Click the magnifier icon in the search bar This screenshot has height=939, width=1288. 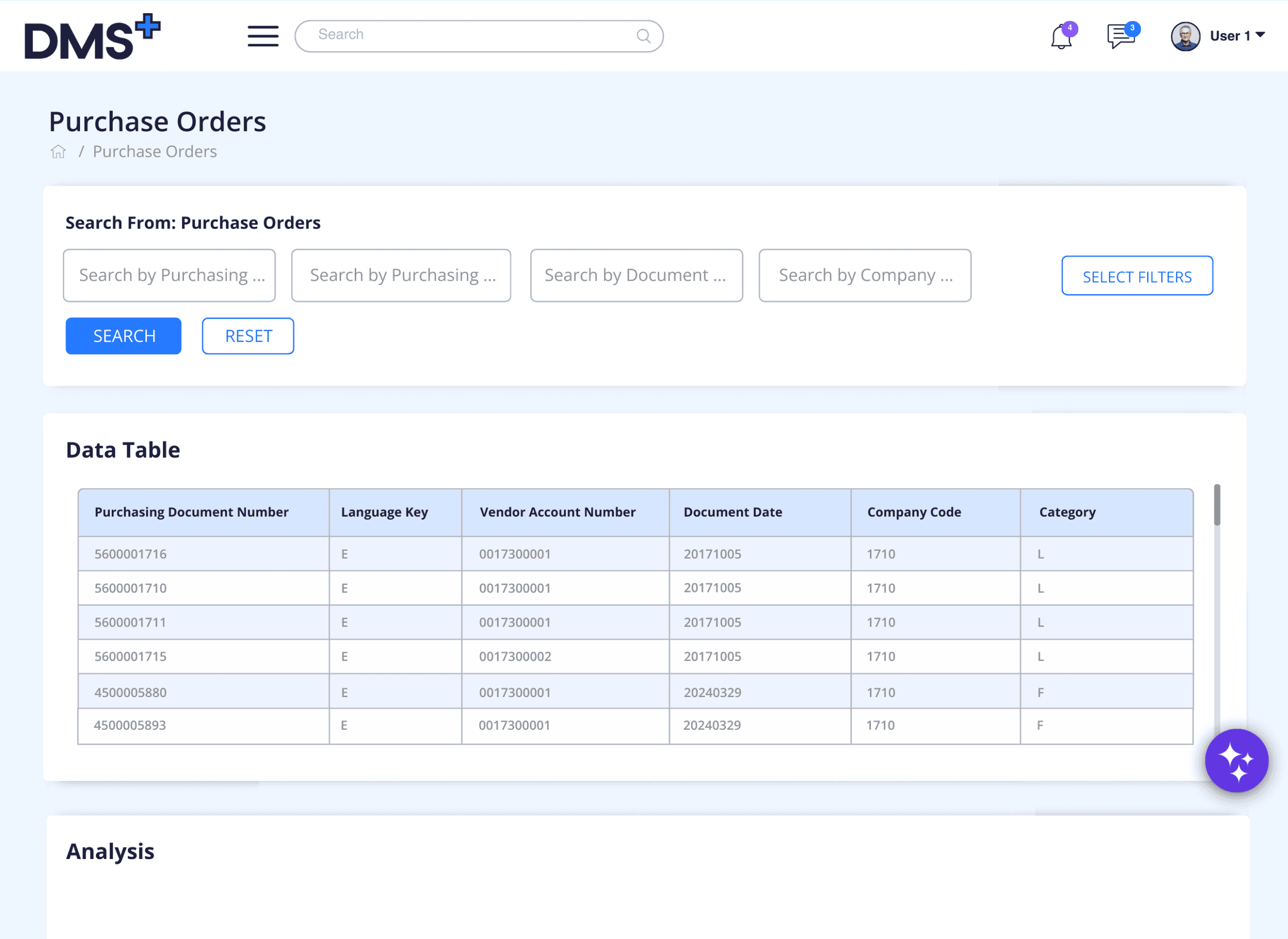click(642, 35)
